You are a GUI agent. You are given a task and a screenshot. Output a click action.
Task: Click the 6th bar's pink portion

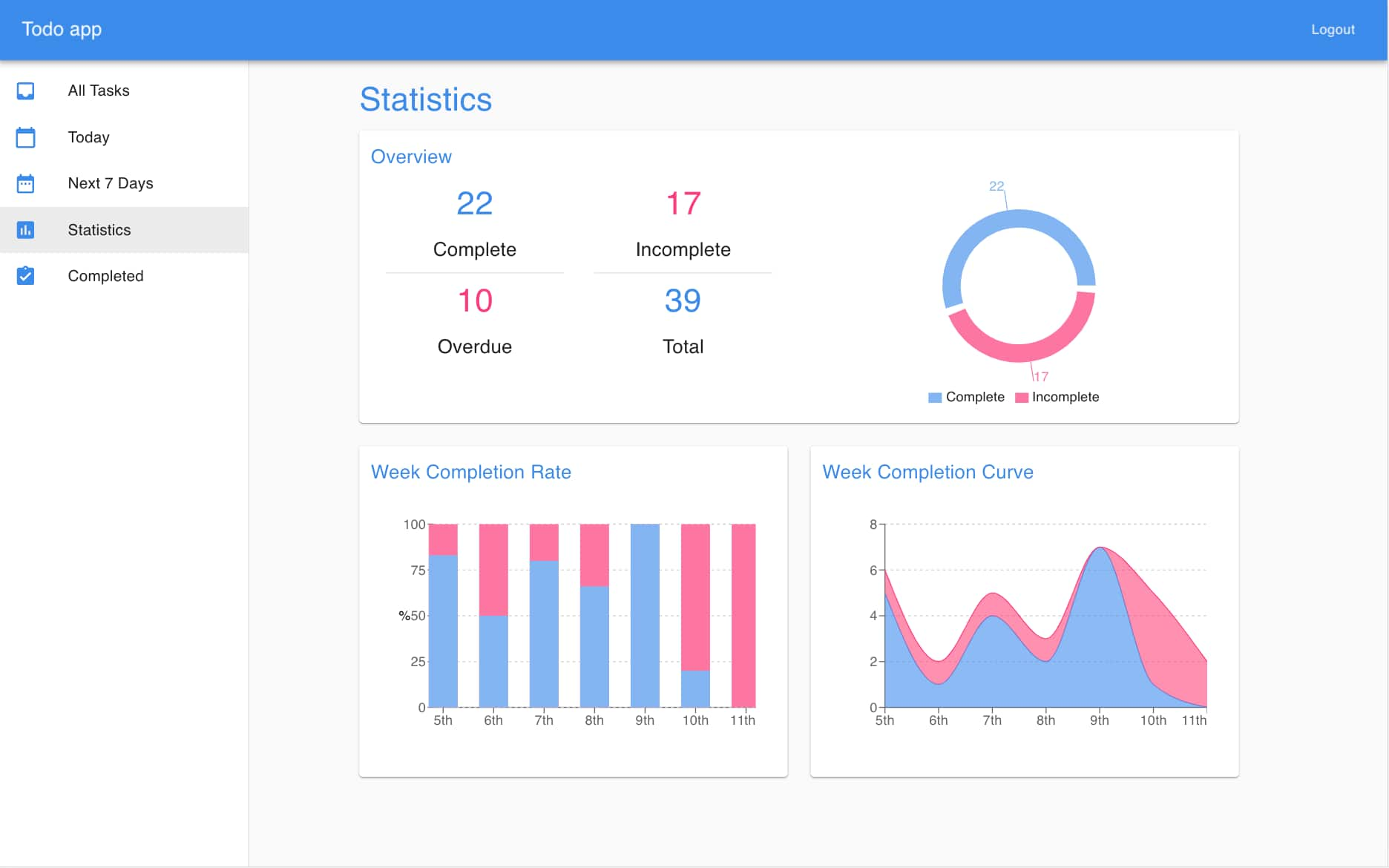(x=493, y=570)
